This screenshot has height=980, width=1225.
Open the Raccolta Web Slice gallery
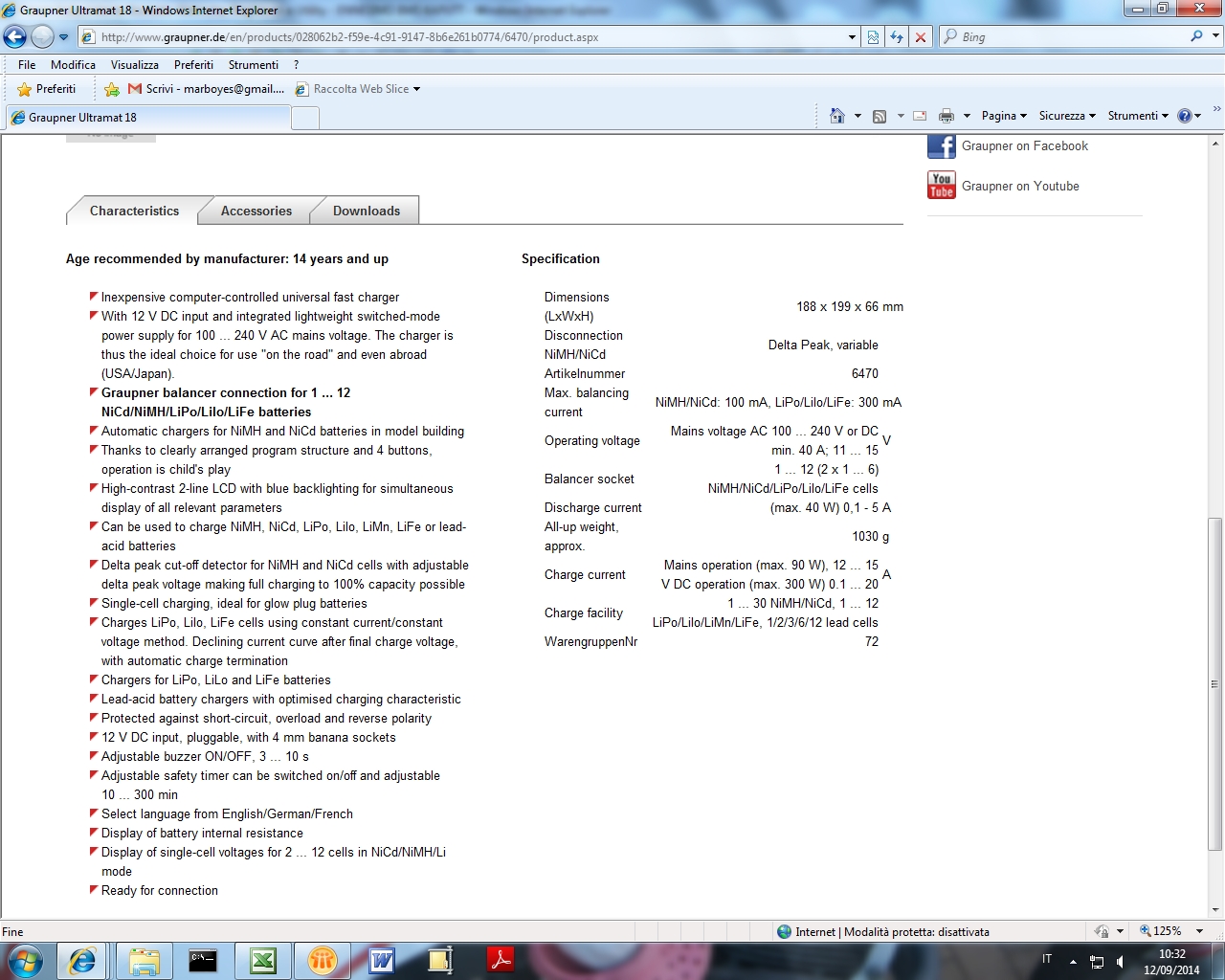pyautogui.click(x=357, y=89)
